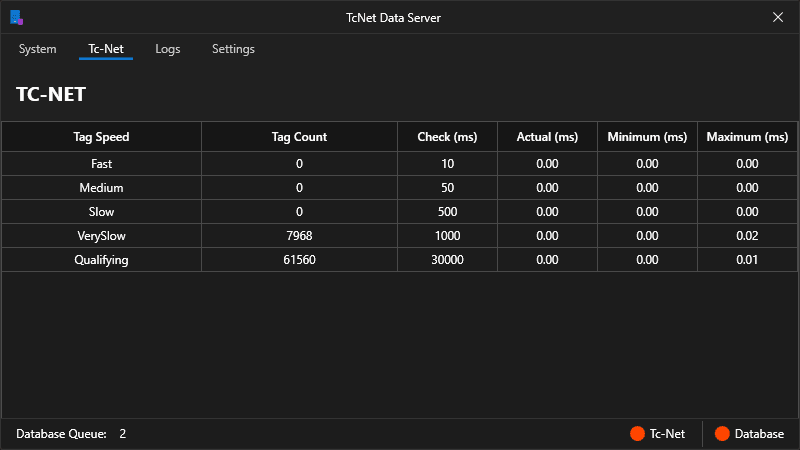Click the Database Queue label
Image resolution: width=800 pixels, height=450 pixels.
click(x=61, y=434)
